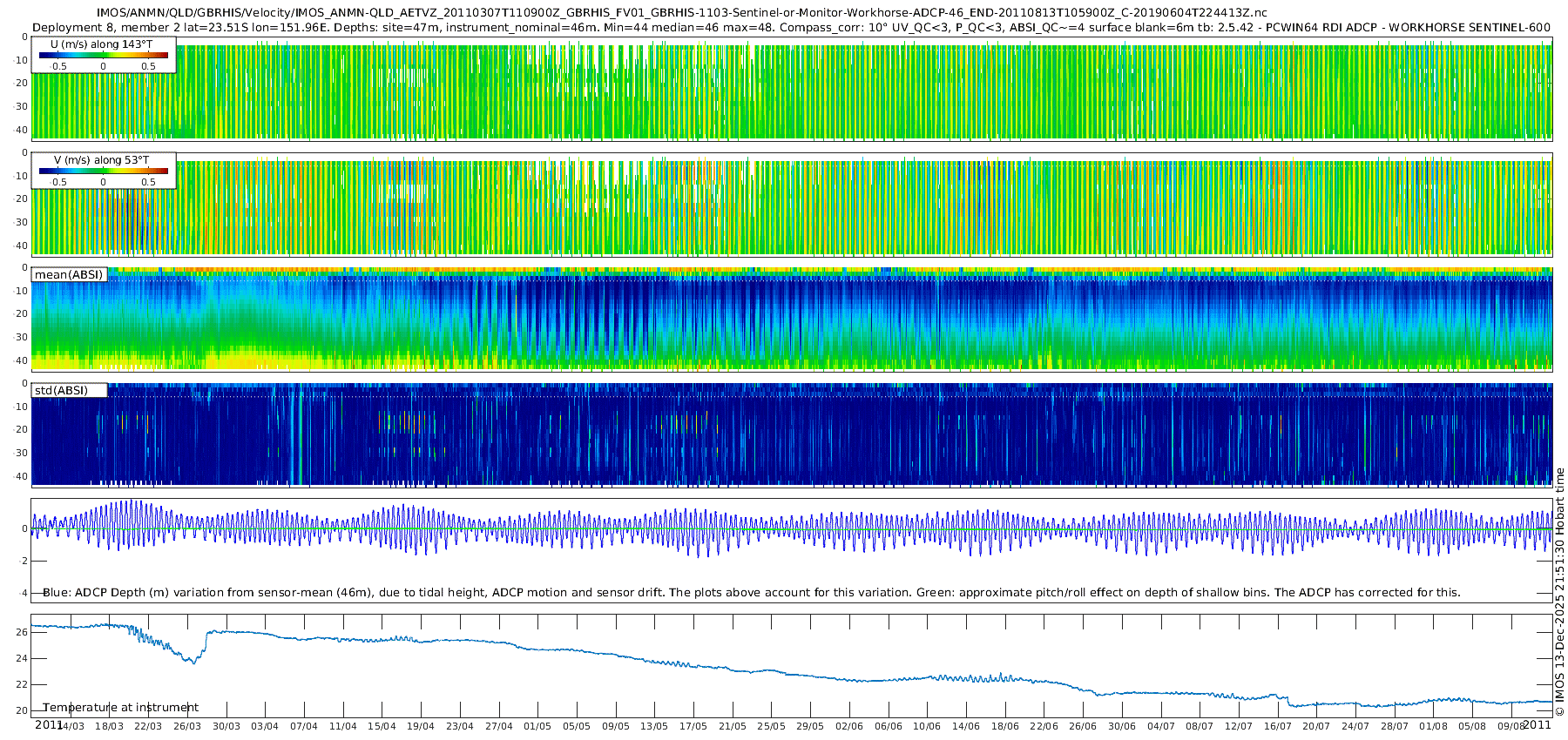Click the vertical IMOS copyright timestamp text

(x=1559, y=592)
